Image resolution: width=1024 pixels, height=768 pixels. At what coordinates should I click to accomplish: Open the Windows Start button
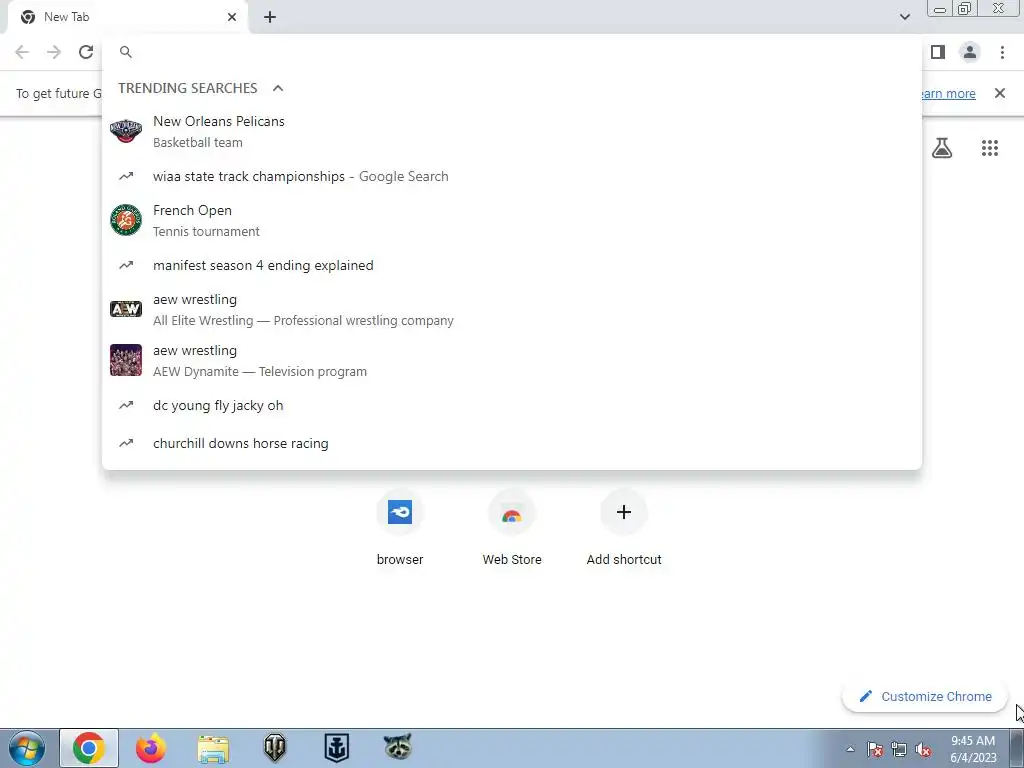coord(27,748)
